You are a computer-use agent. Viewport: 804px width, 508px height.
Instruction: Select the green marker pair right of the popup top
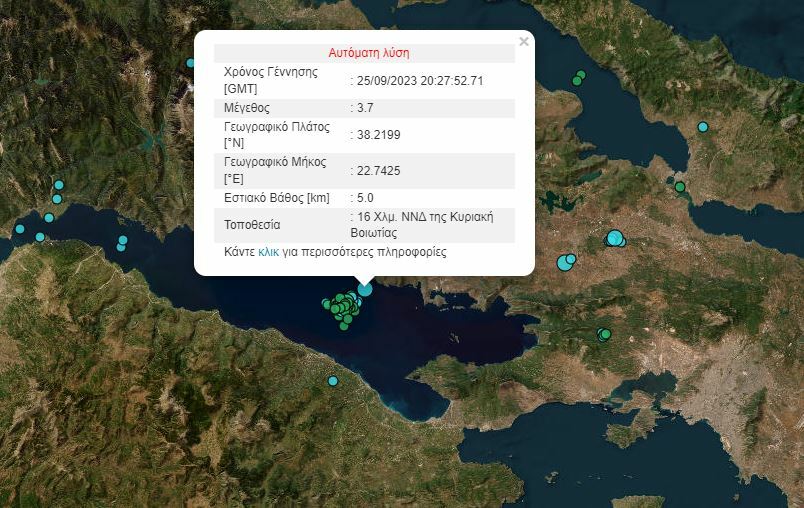(x=578, y=78)
